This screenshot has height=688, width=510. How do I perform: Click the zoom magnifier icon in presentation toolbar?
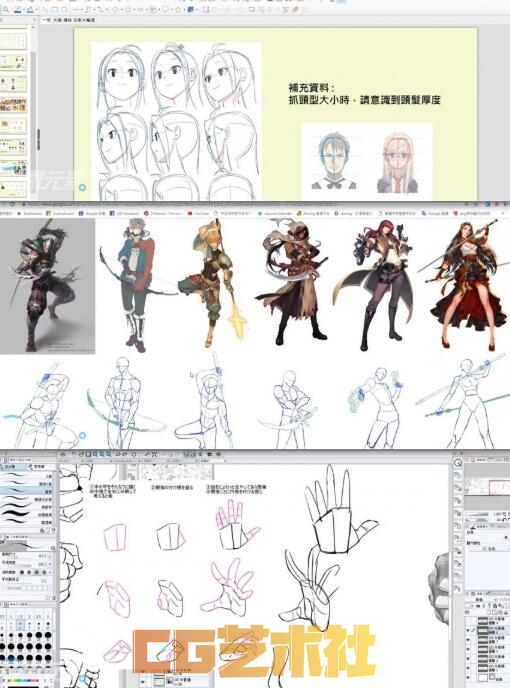(6, 10)
